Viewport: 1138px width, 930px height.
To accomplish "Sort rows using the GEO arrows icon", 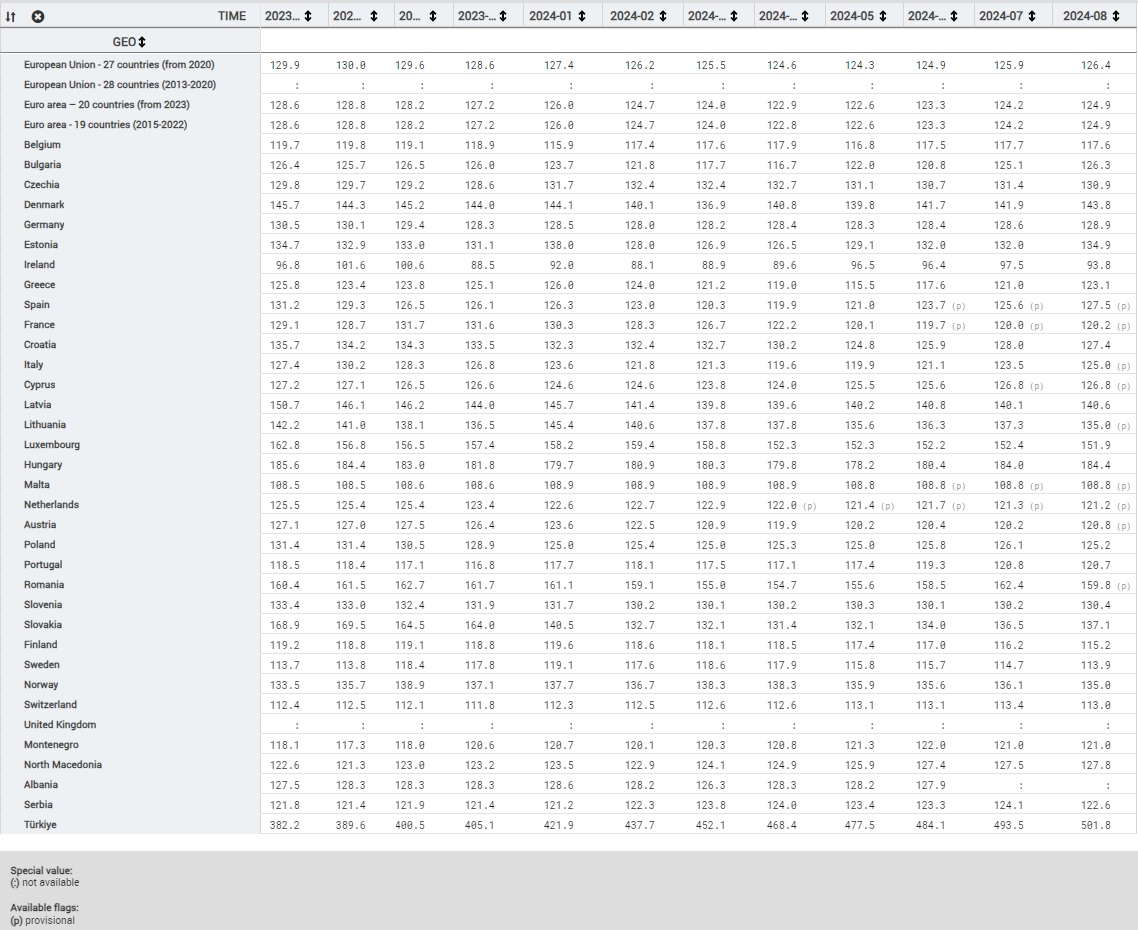I will click(141, 42).
